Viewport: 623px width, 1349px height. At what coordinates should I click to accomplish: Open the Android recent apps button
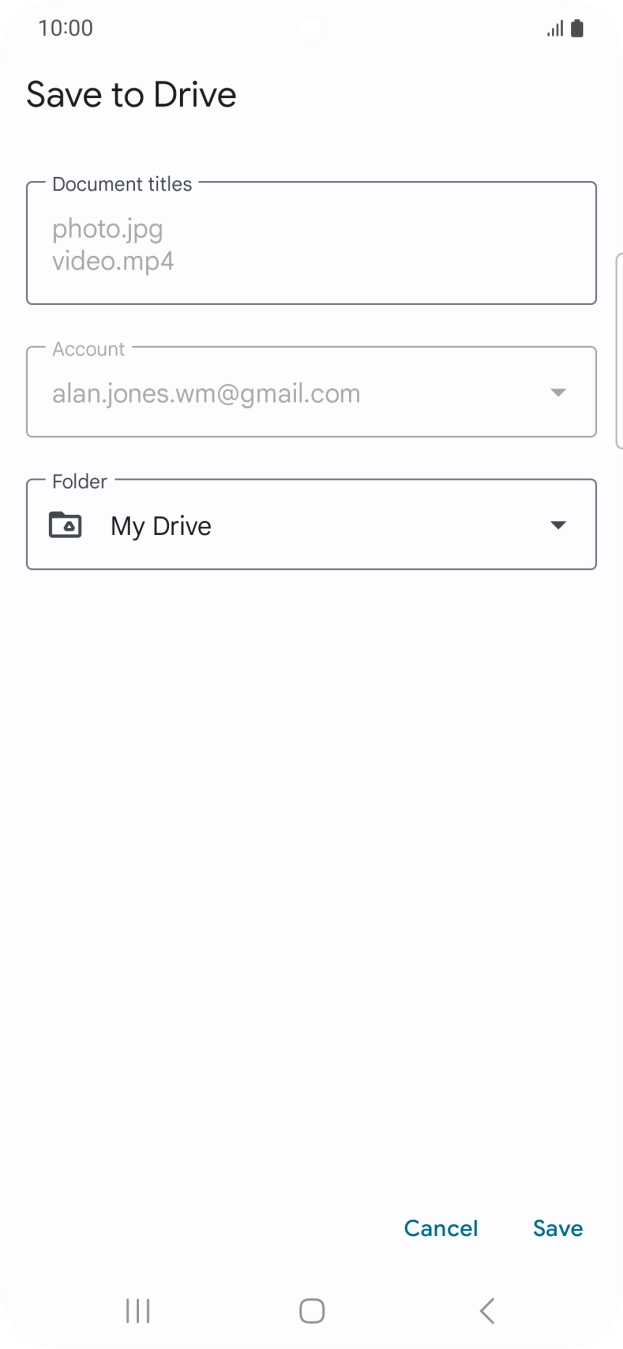click(x=137, y=1311)
